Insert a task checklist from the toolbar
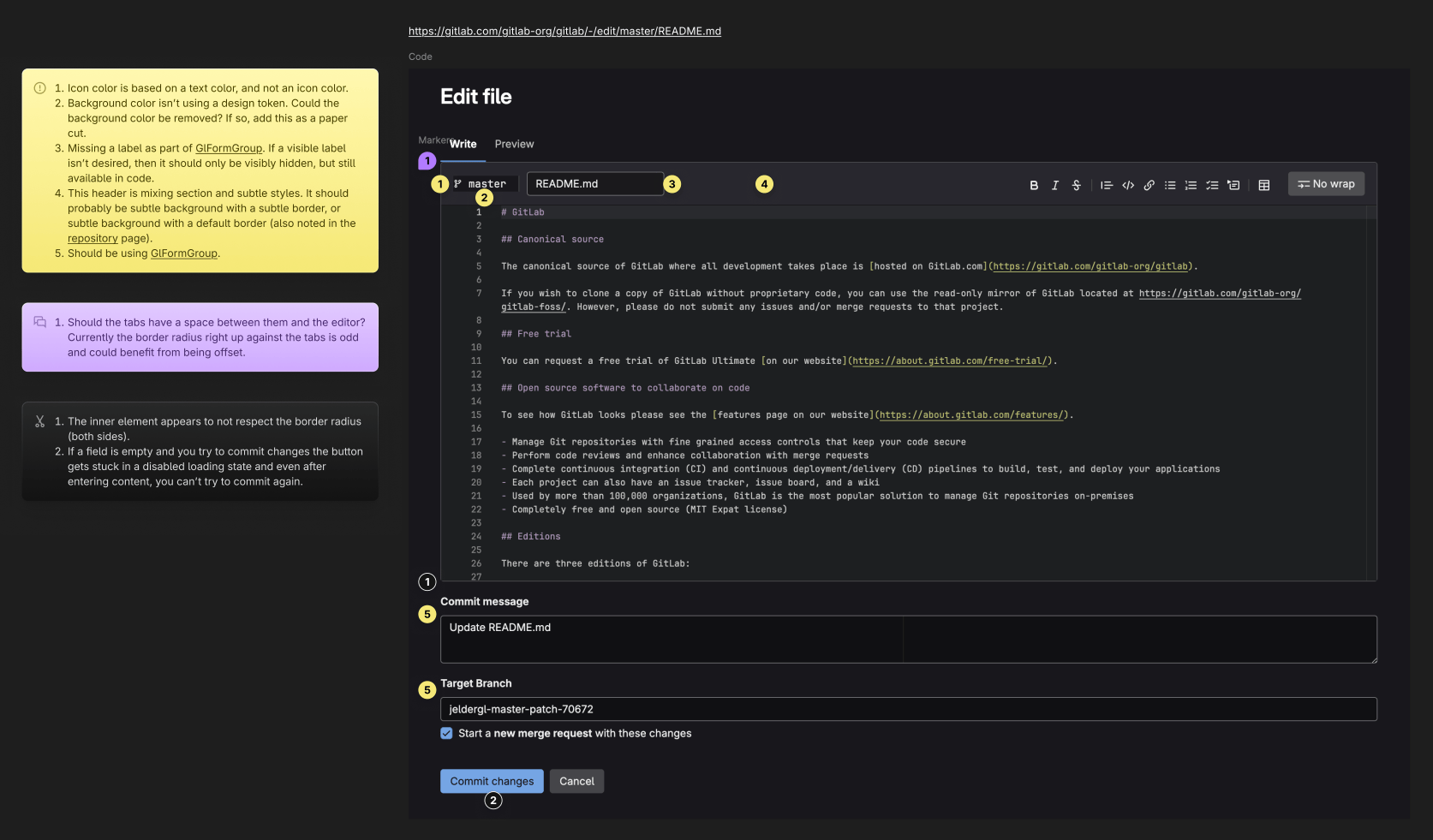 pos(1212,185)
